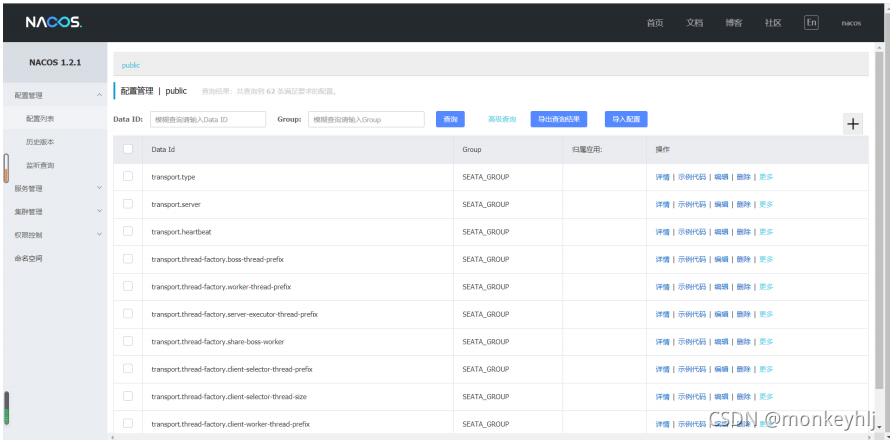This screenshot has width=890, height=440.
Task: Click the Group column header
Action: coord(472,149)
